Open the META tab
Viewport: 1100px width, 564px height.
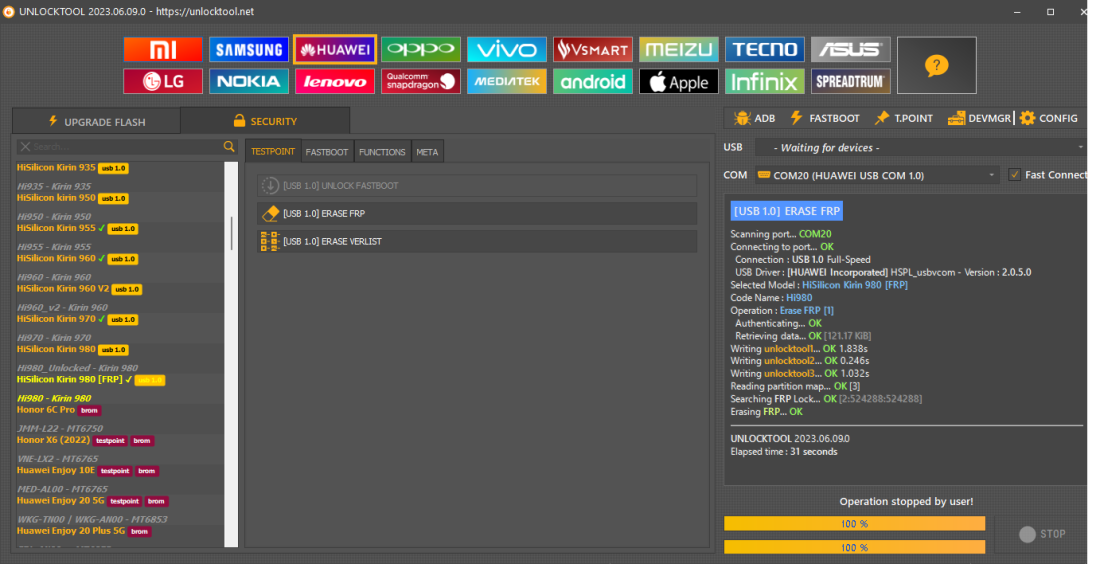click(x=427, y=152)
